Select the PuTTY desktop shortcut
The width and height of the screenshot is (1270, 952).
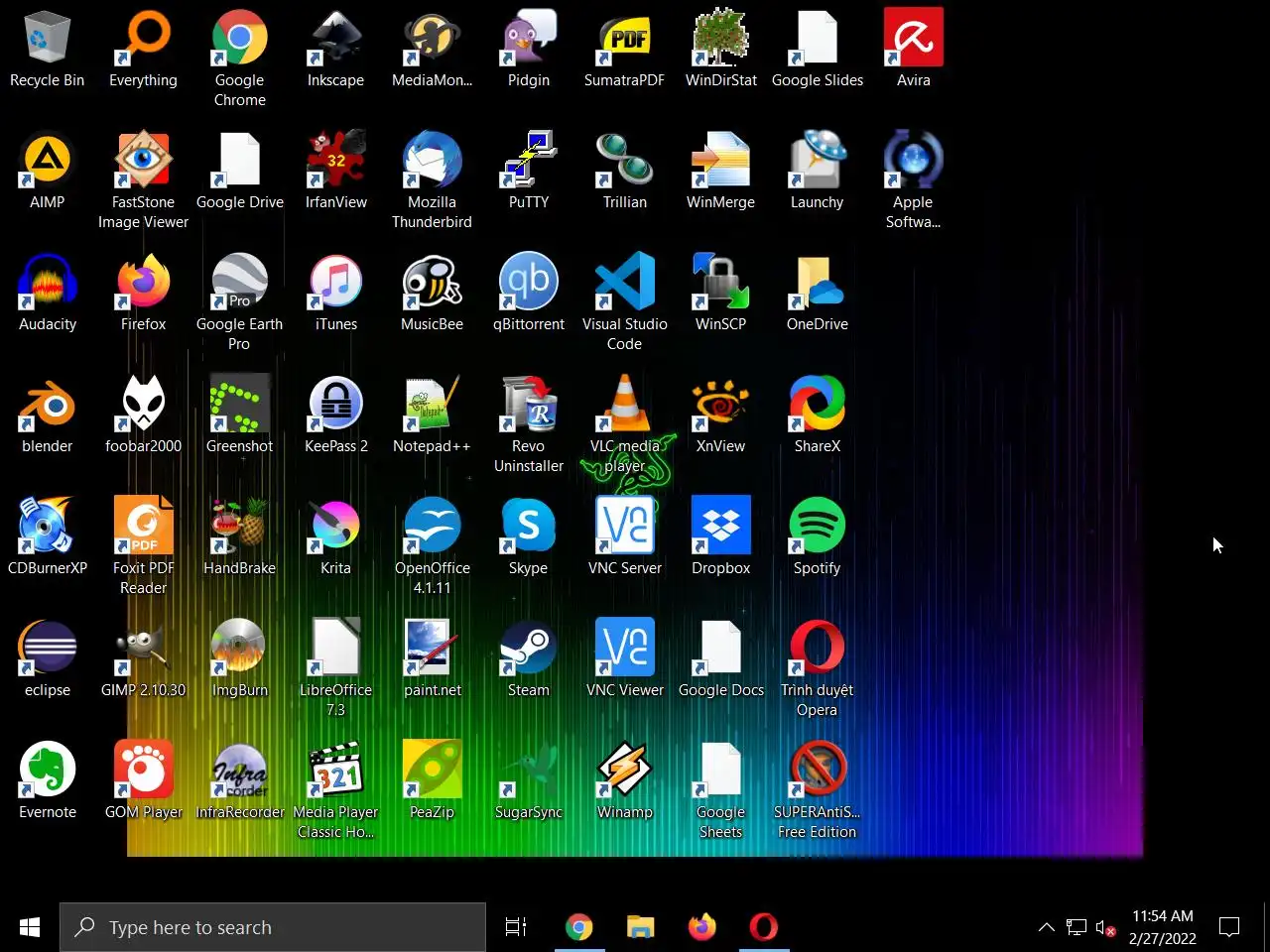coord(529,161)
